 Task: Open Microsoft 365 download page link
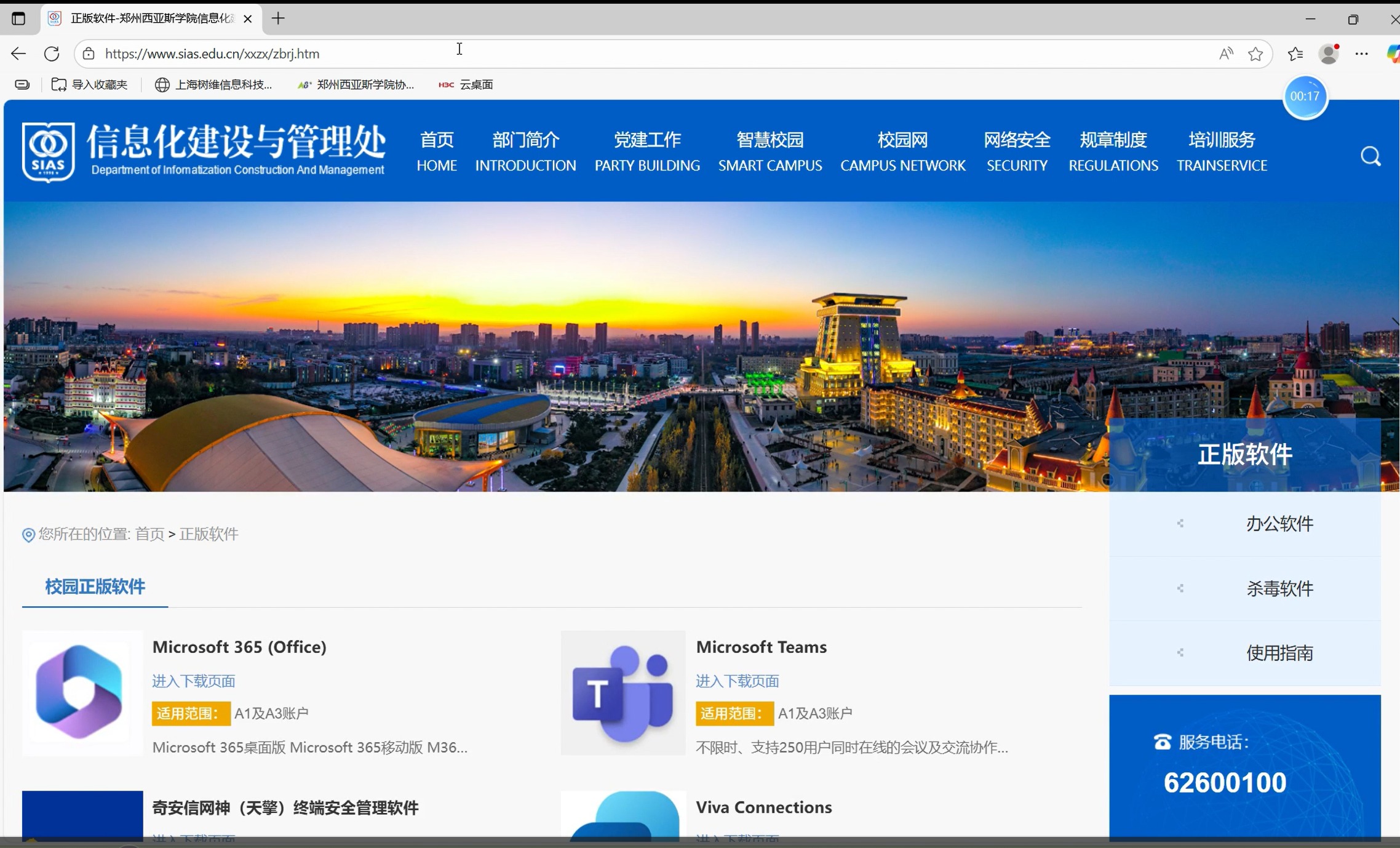[x=194, y=681]
